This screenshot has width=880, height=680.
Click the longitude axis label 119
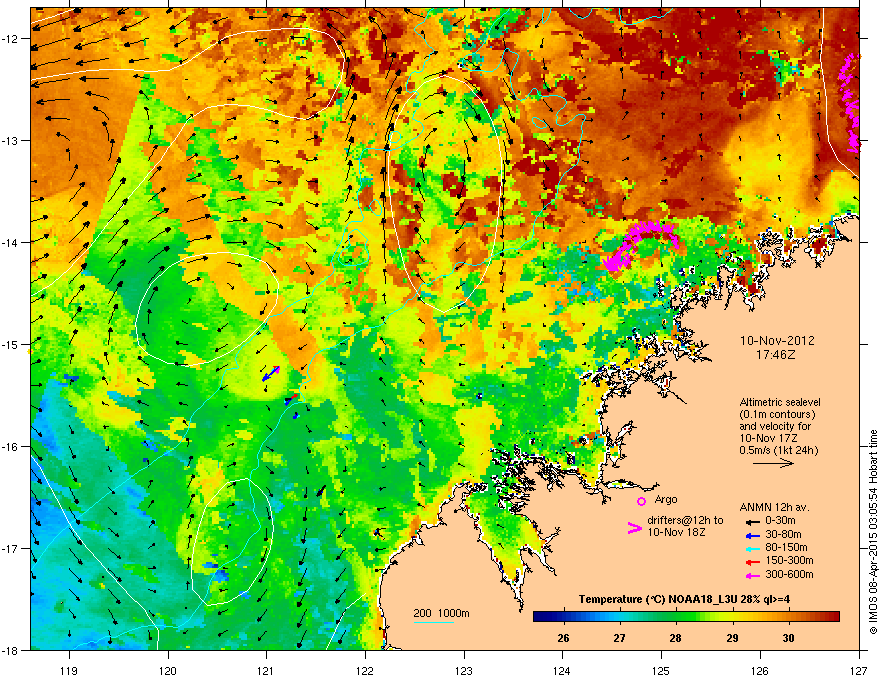[x=70, y=670]
